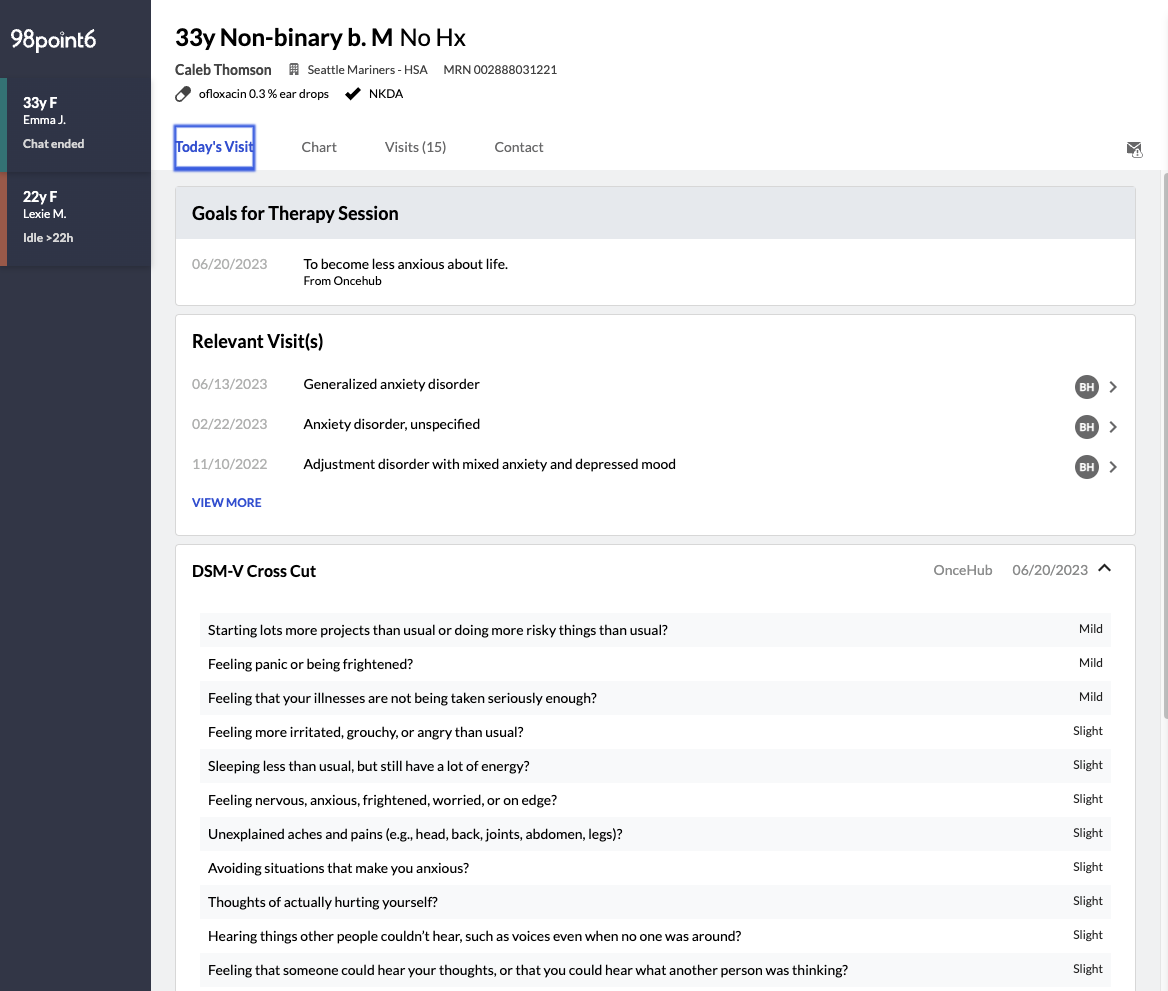Click the NKDA checkmark icon

(x=353, y=94)
